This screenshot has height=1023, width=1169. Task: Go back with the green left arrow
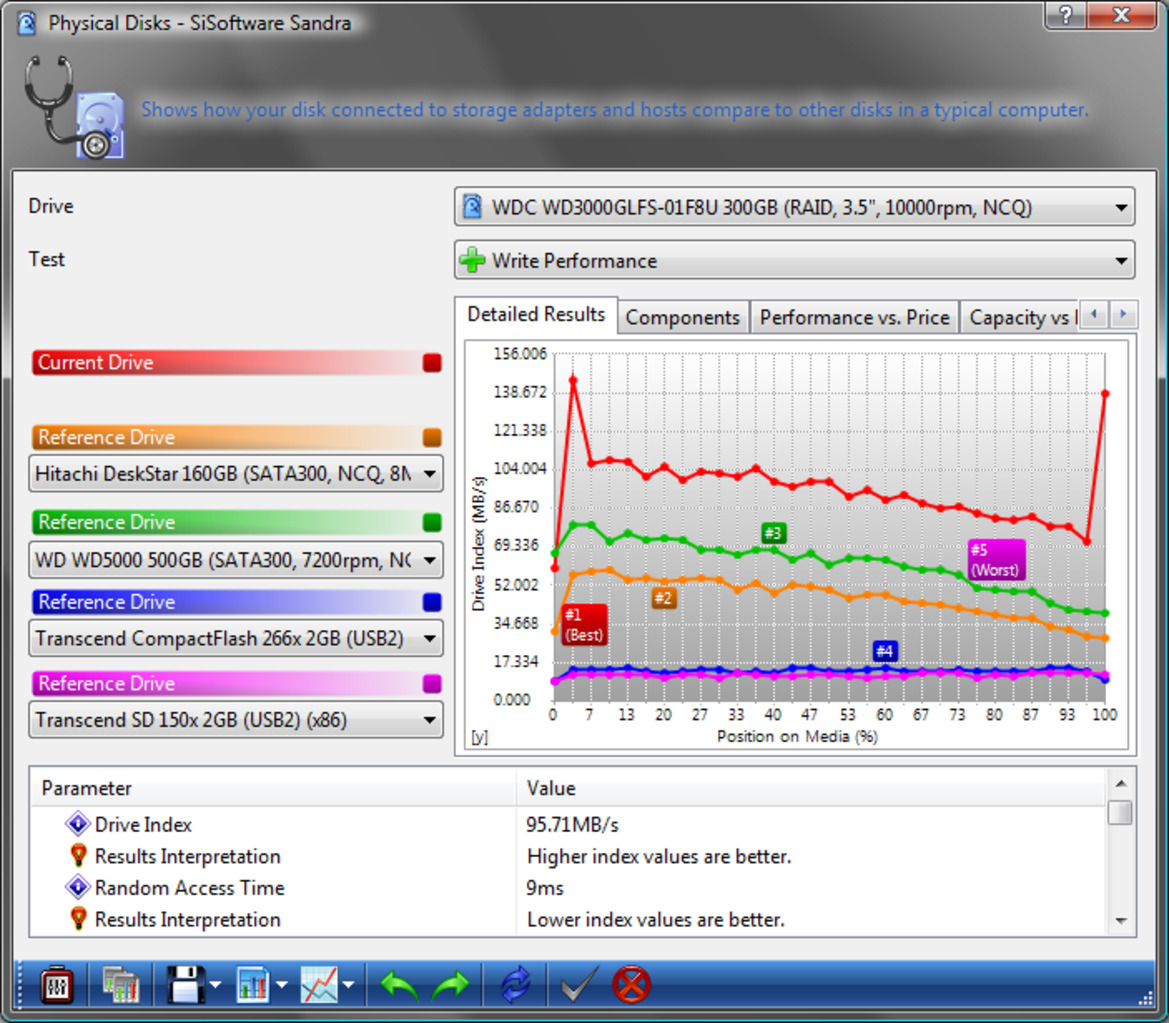(398, 986)
